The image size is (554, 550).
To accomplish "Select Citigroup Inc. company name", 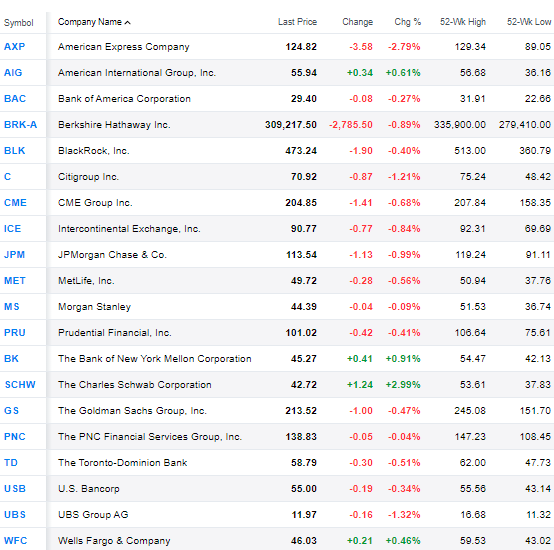I will [88, 177].
